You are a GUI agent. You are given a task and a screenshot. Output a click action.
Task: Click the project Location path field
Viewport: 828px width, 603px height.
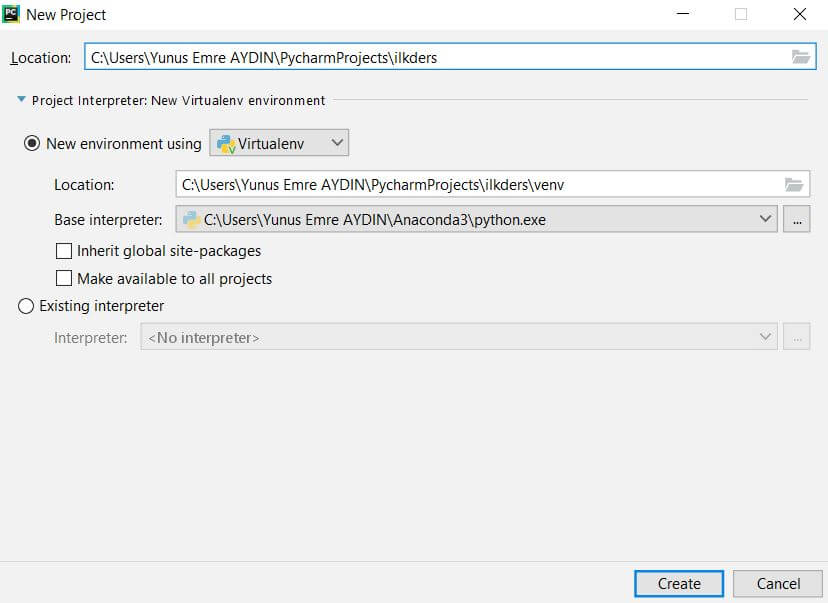tap(450, 56)
